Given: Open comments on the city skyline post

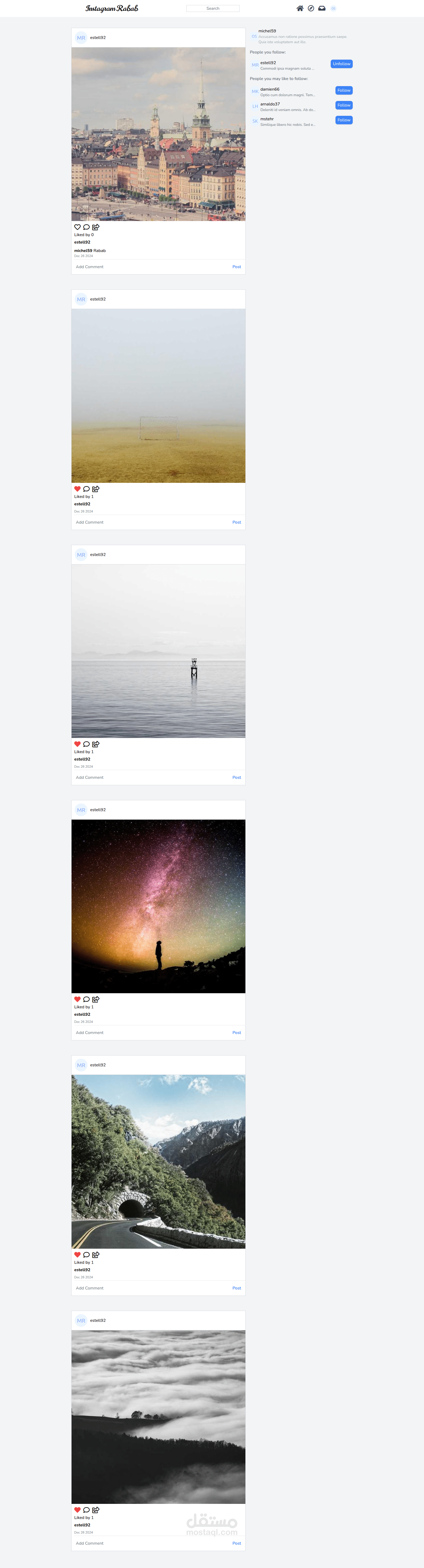Looking at the screenshot, I should point(86,227).
